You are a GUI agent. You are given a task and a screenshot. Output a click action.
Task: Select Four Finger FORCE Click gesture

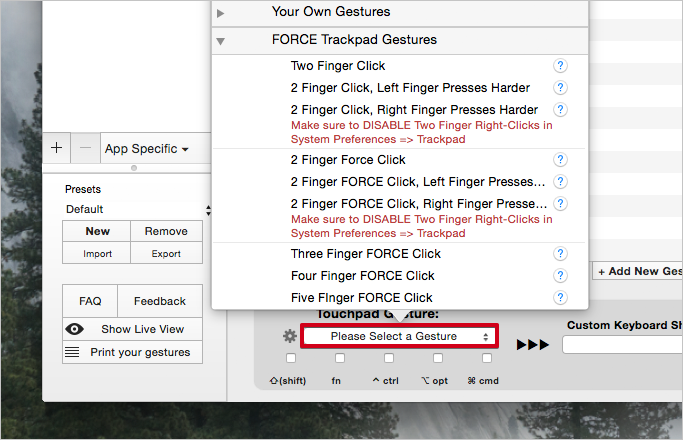(x=362, y=276)
